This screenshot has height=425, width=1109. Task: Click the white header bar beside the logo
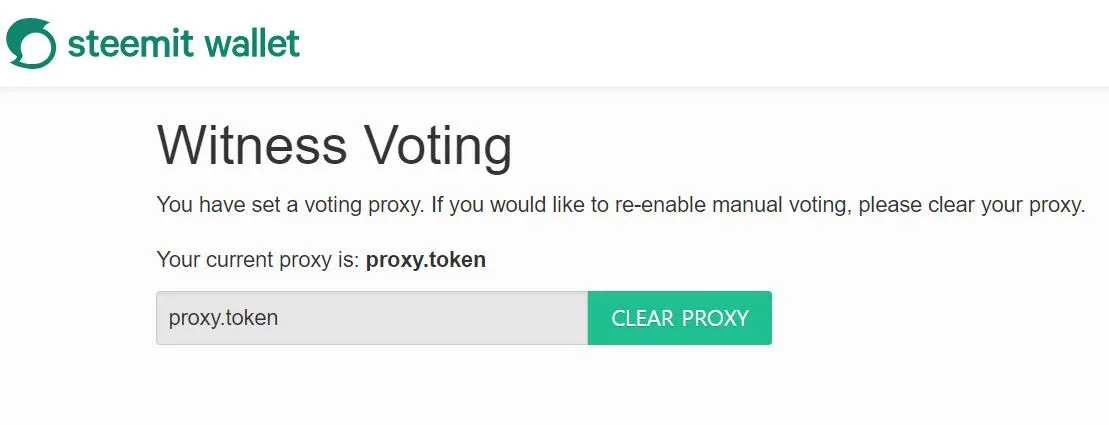click(700, 43)
